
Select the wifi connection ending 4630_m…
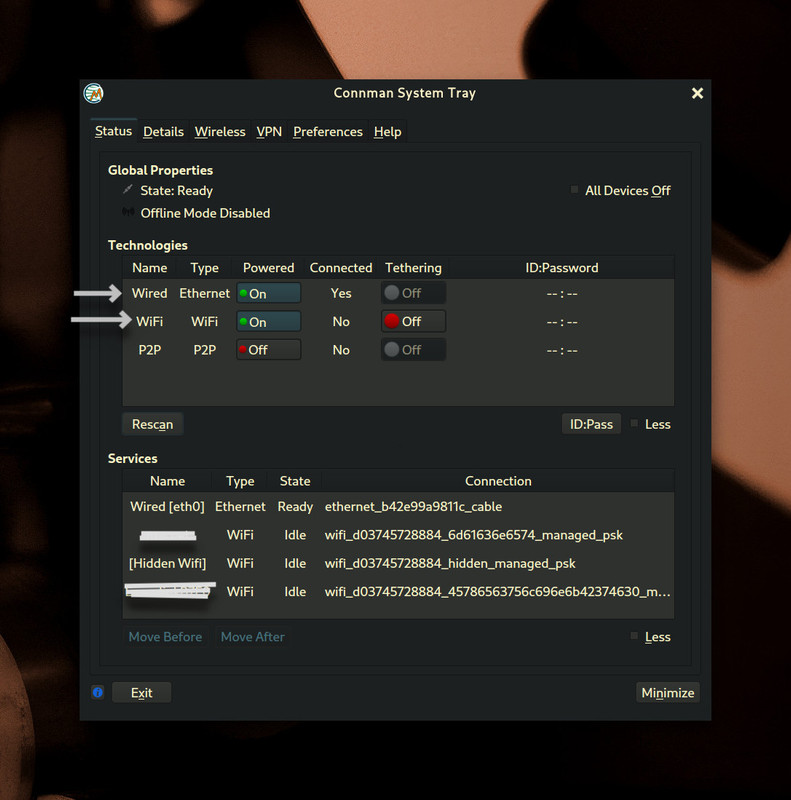point(498,592)
